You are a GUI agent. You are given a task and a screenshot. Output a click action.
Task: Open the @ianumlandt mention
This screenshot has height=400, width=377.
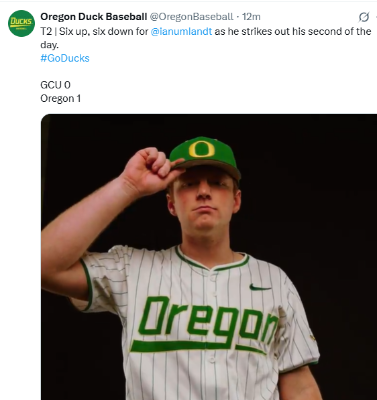point(181,31)
